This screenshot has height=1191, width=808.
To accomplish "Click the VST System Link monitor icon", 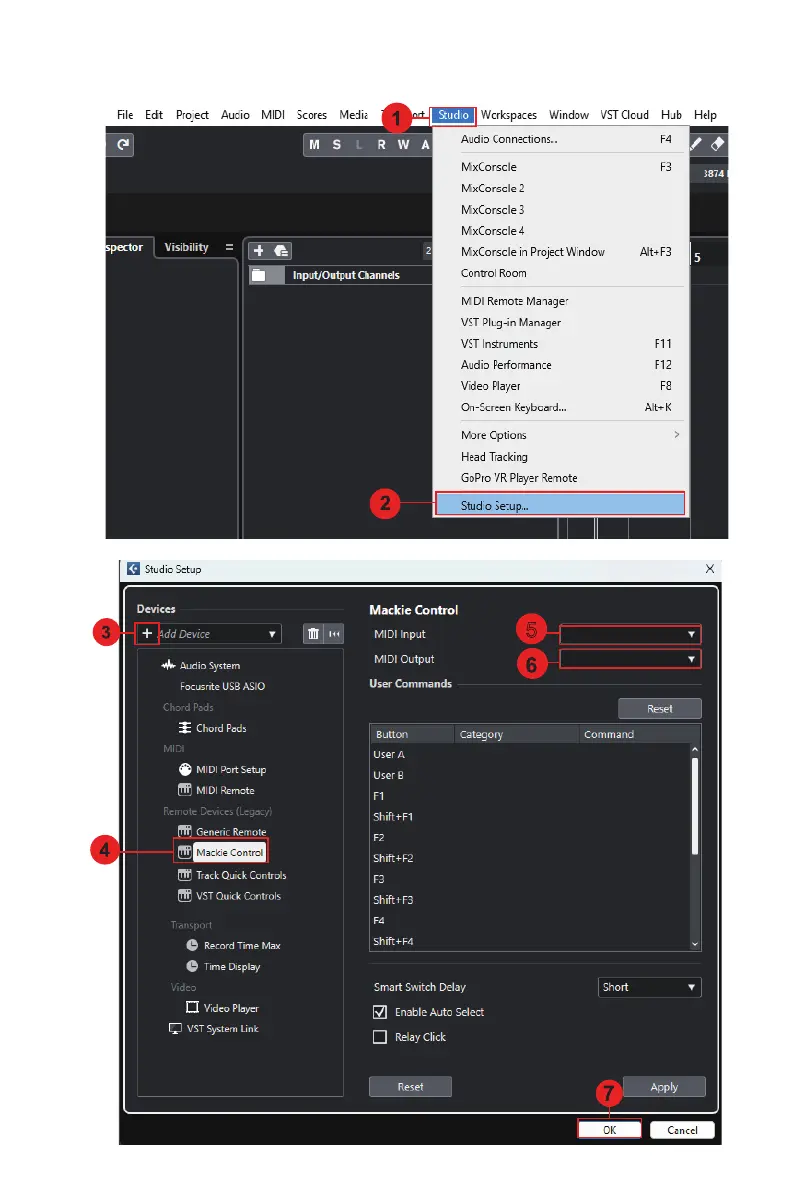I will (175, 1028).
